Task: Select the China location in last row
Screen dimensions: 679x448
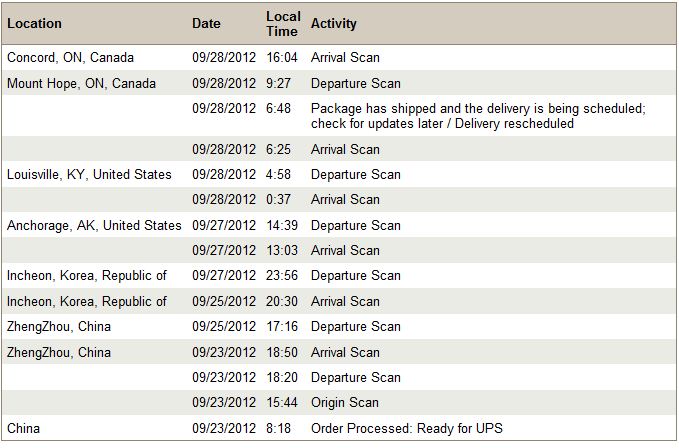Action: click(x=23, y=428)
